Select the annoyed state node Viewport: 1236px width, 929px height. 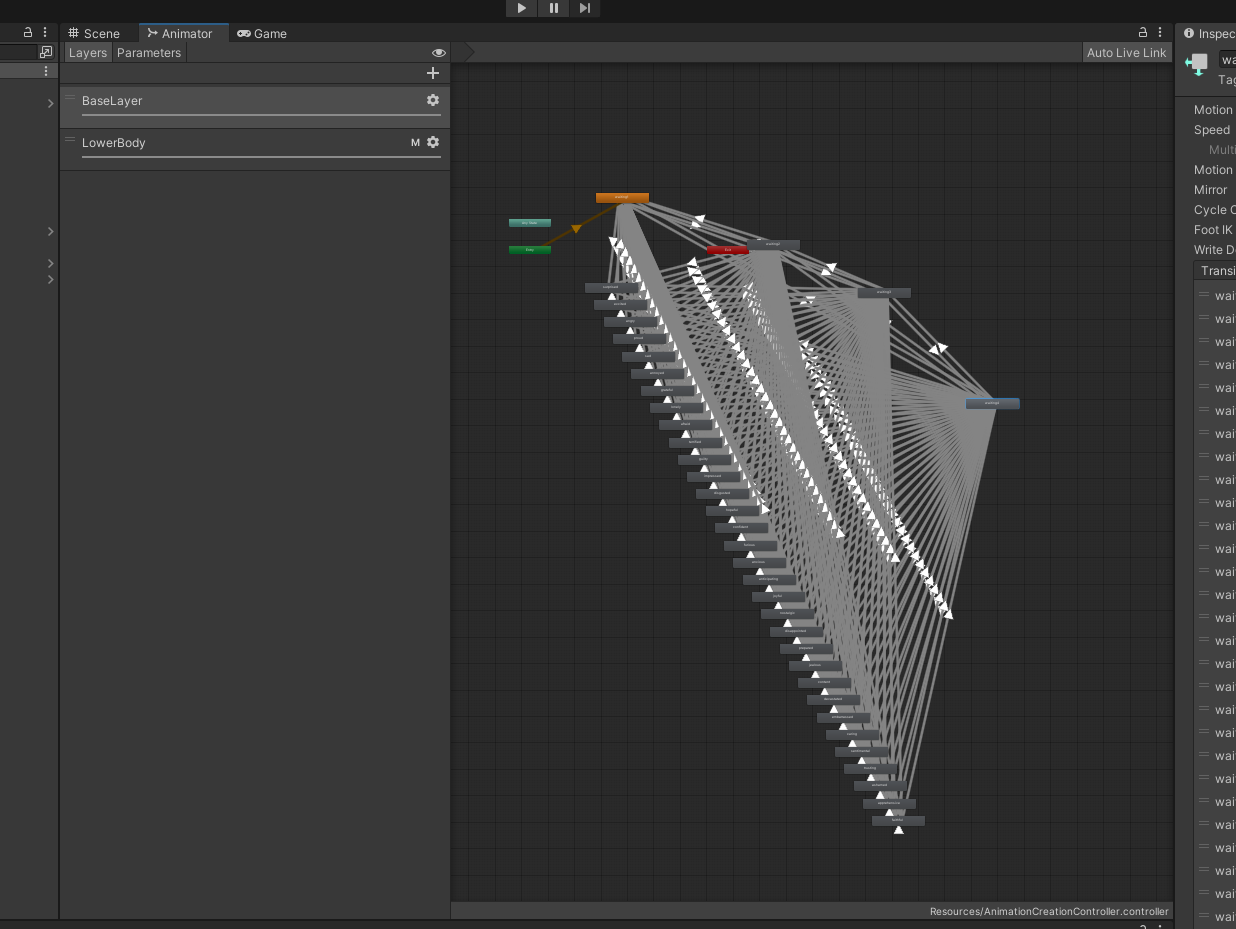point(657,373)
